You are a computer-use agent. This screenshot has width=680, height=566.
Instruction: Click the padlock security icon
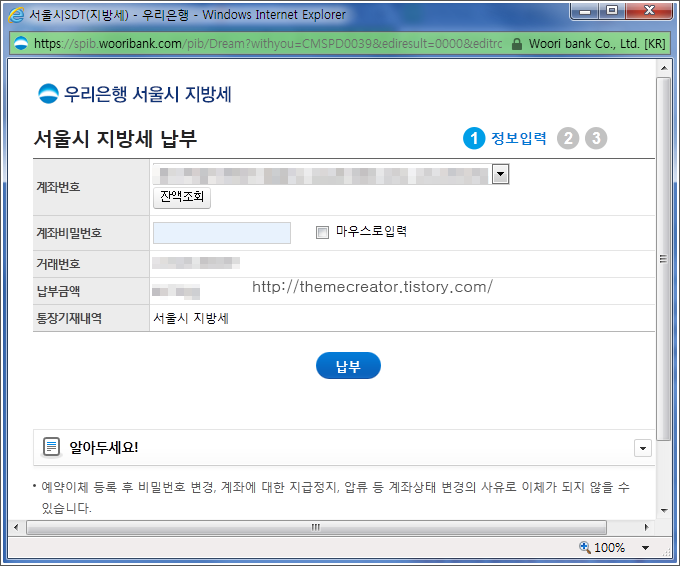pyautogui.click(x=517, y=44)
